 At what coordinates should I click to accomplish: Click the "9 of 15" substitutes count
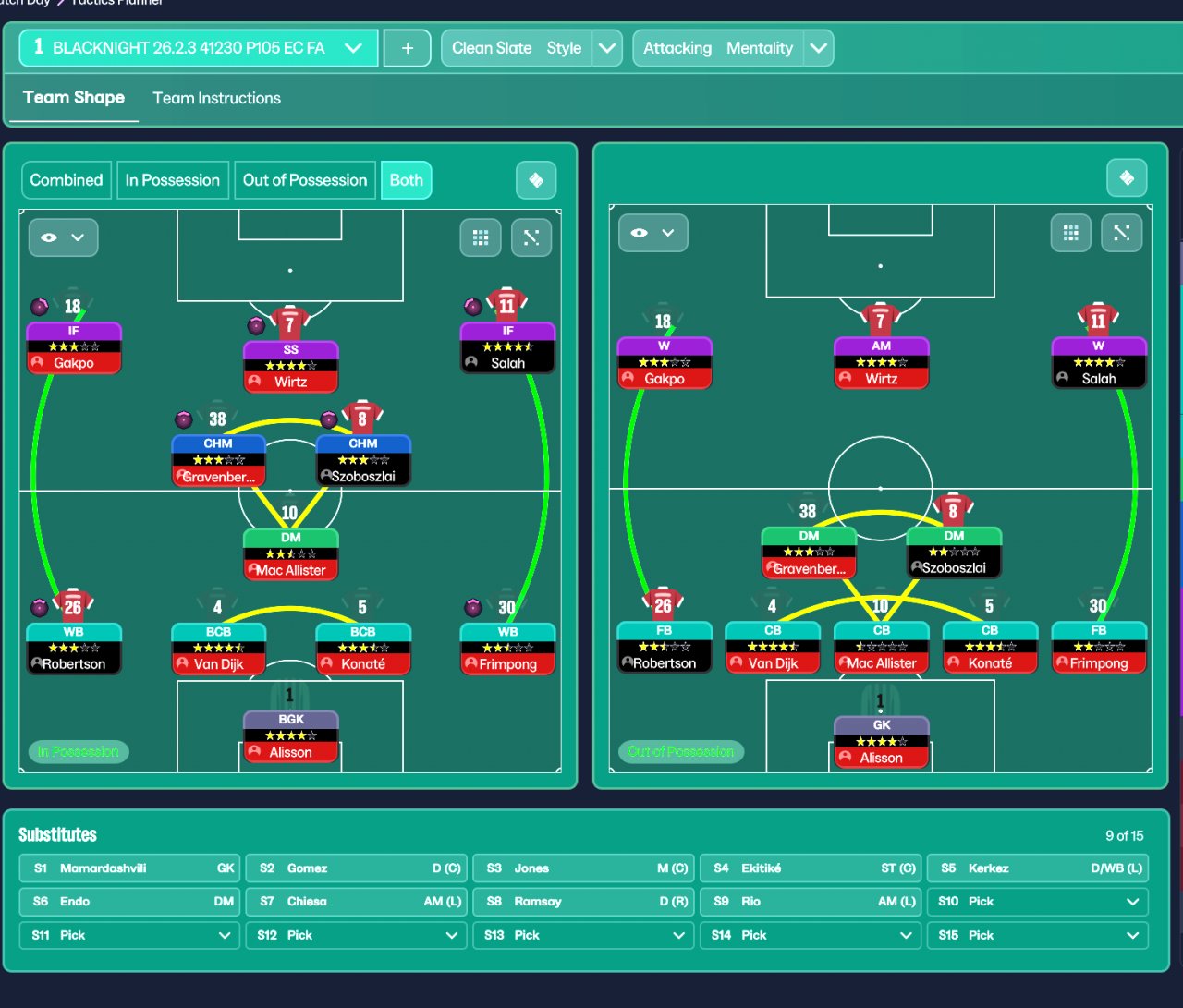click(1124, 835)
